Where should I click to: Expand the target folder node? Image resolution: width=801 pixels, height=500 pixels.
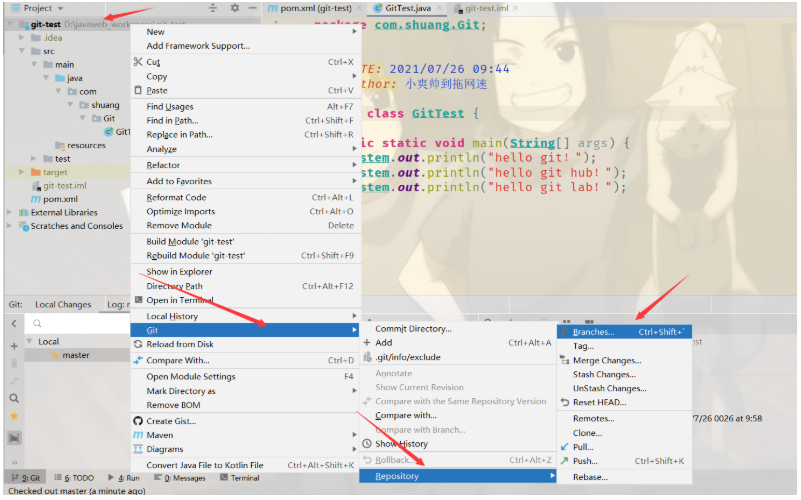point(21,172)
